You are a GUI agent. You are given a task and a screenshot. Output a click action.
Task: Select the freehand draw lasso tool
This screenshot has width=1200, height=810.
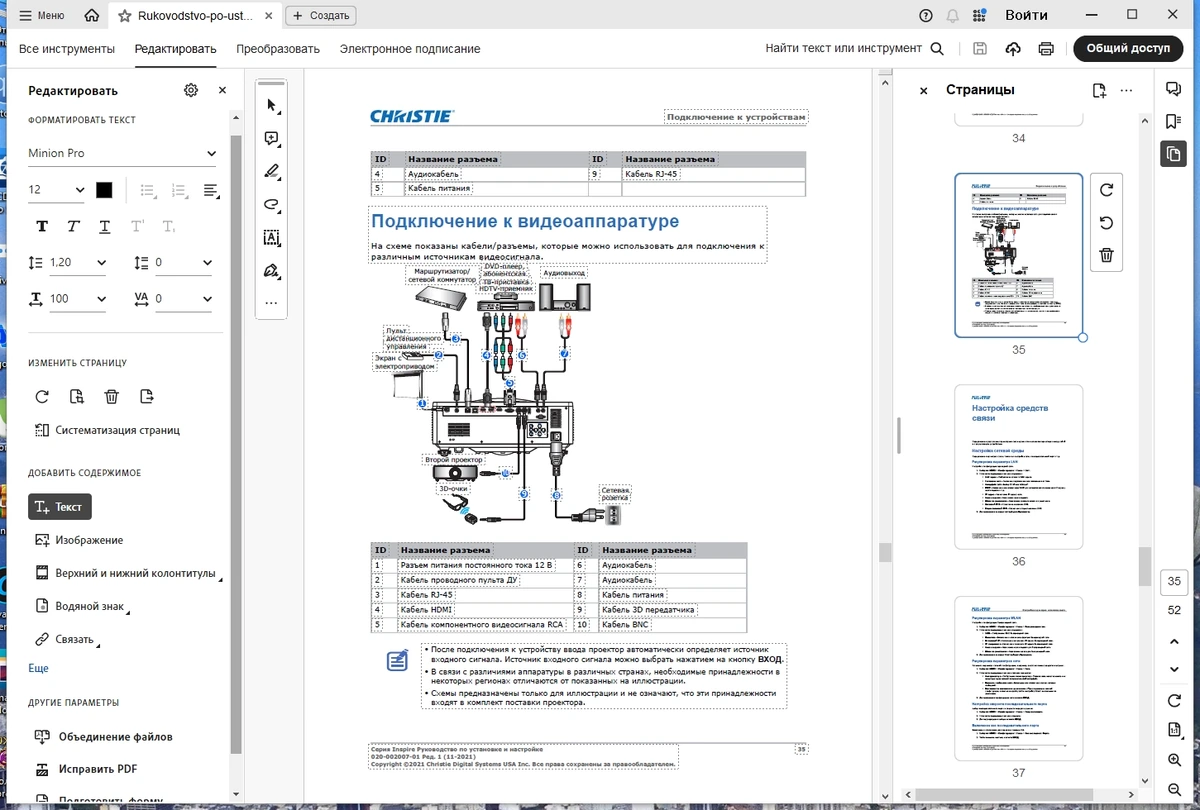(271, 204)
